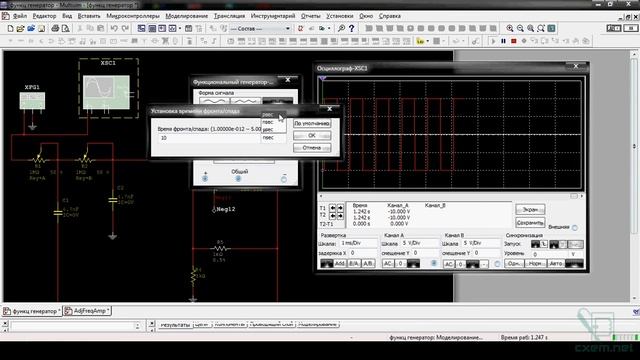Switch oscilloscope mode to Add

point(340,264)
